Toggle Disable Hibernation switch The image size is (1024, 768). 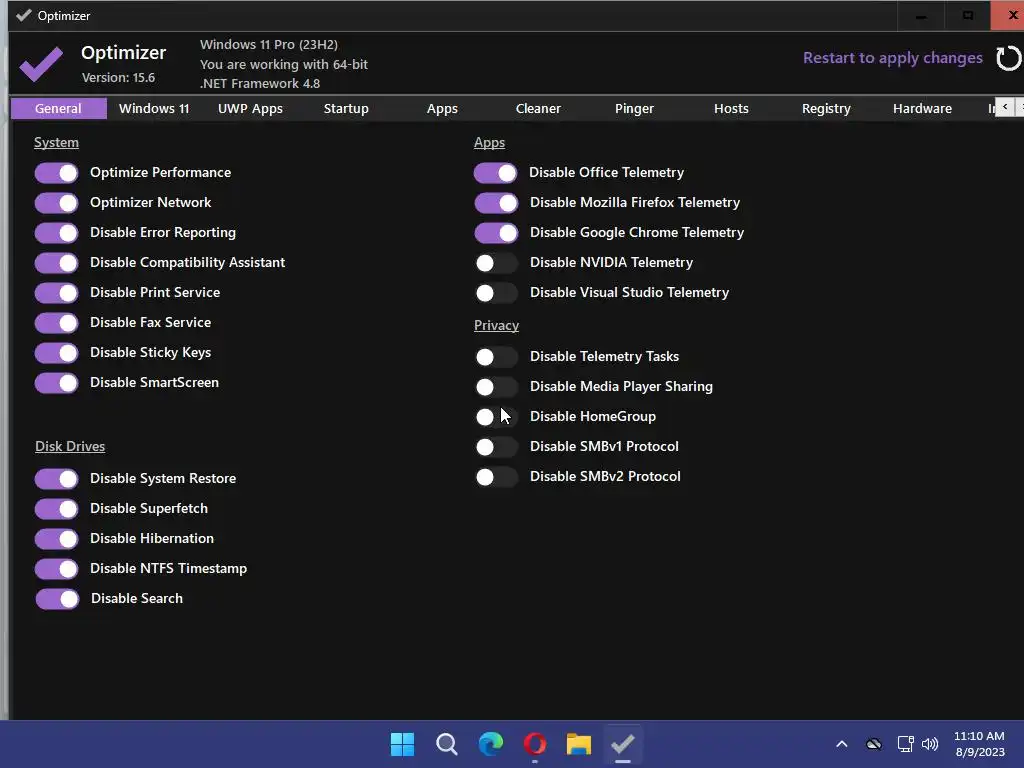57,539
